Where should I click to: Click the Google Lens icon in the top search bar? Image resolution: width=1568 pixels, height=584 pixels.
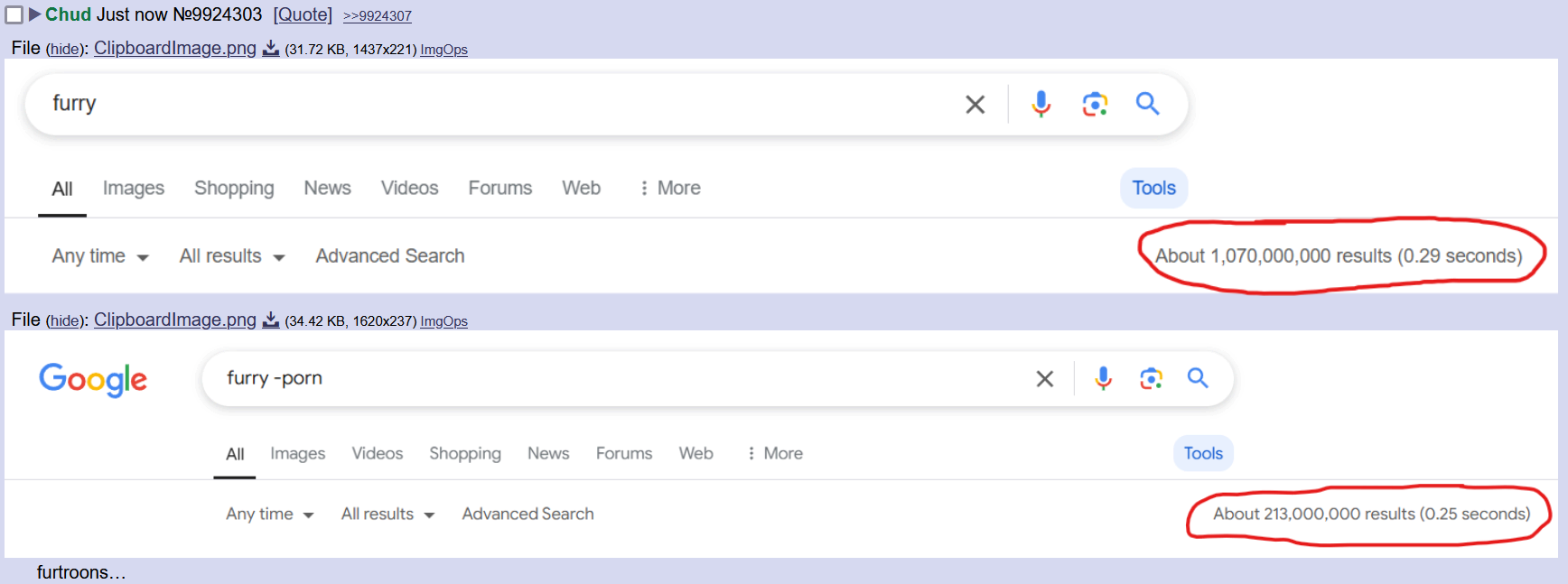coord(1095,104)
